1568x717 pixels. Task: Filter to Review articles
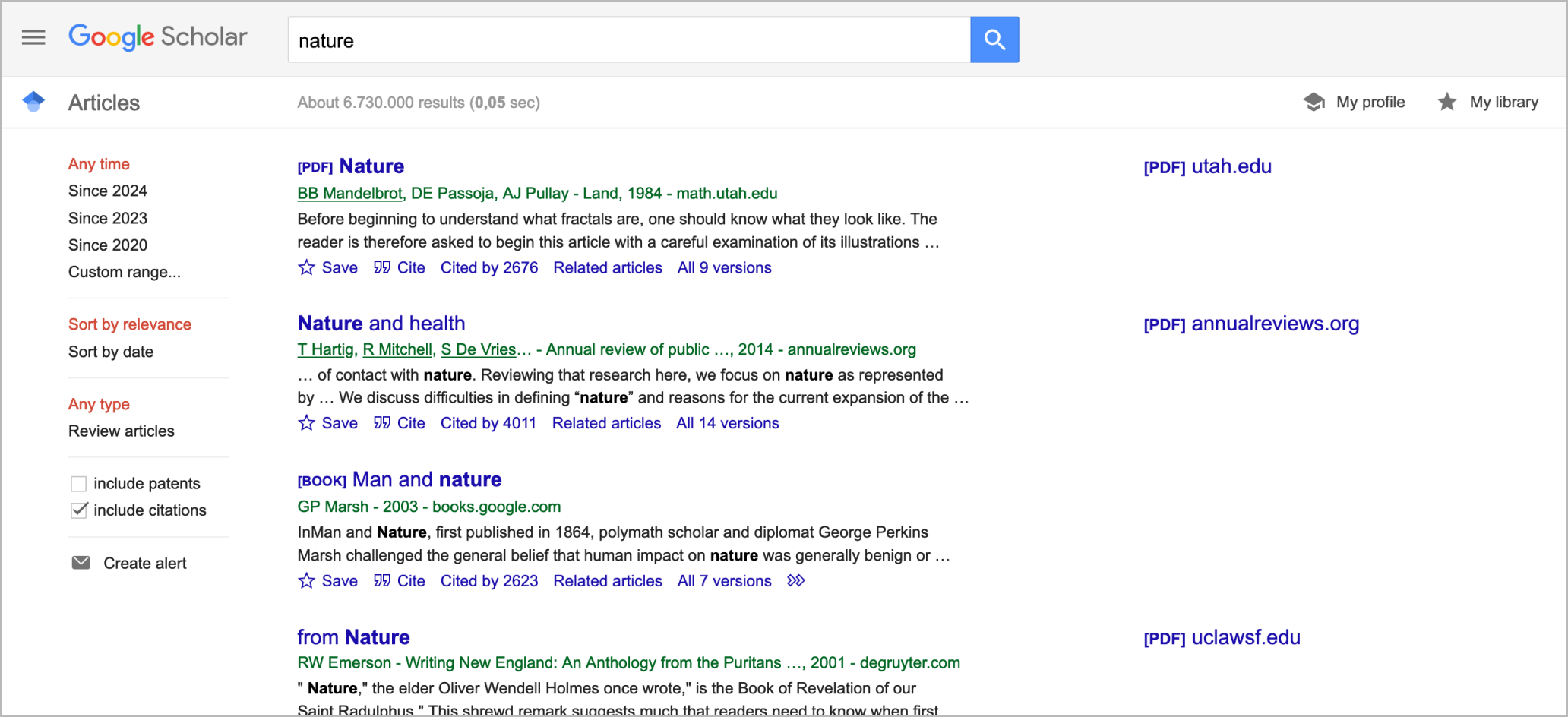[122, 431]
